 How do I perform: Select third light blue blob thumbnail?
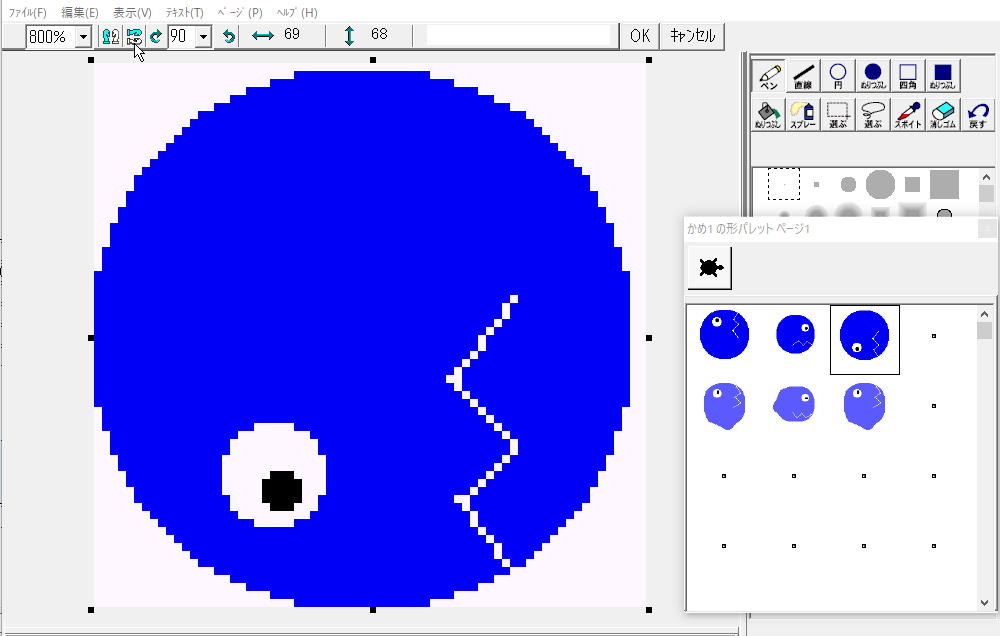(x=864, y=406)
